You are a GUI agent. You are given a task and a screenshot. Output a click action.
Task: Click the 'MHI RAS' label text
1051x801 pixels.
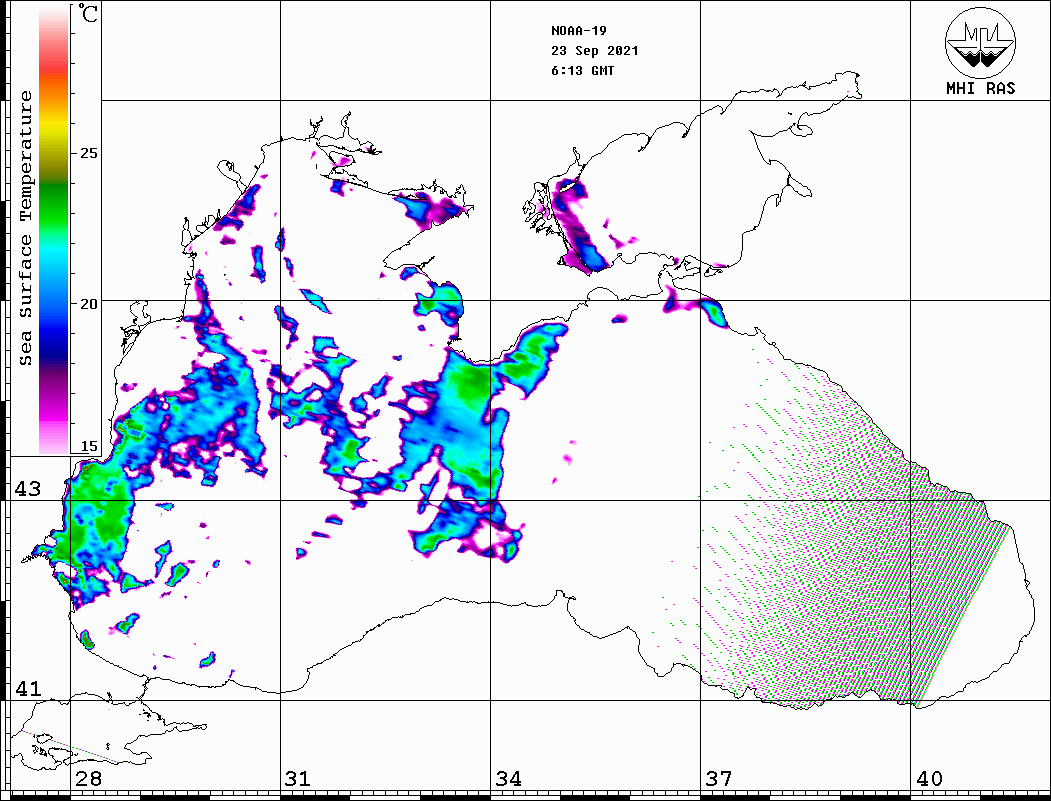pyautogui.click(x=980, y=88)
